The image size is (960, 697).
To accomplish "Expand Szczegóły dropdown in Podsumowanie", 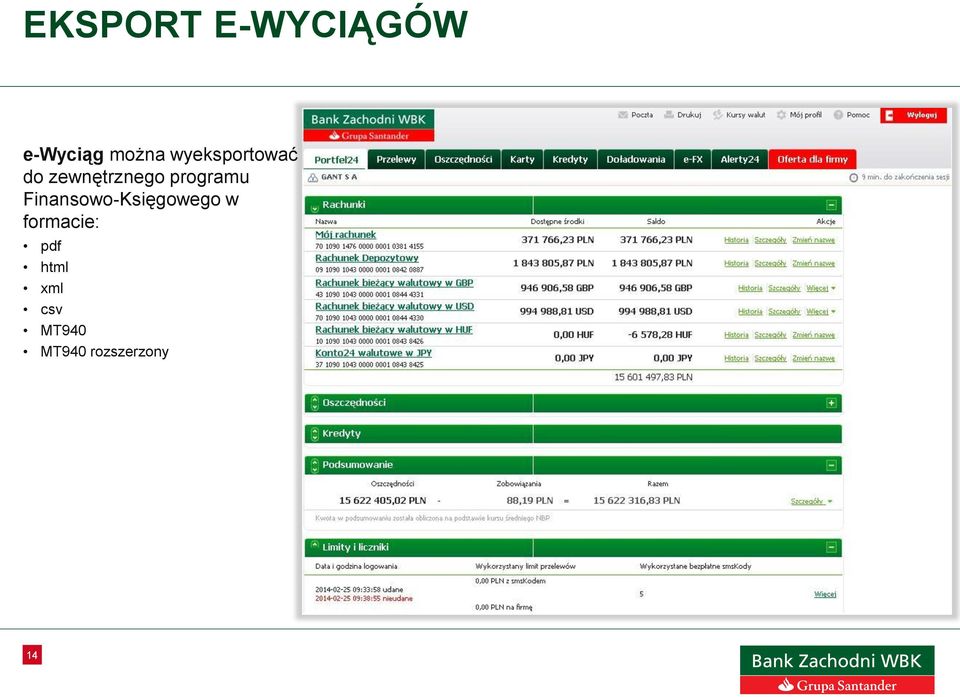I will coord(812,501).
